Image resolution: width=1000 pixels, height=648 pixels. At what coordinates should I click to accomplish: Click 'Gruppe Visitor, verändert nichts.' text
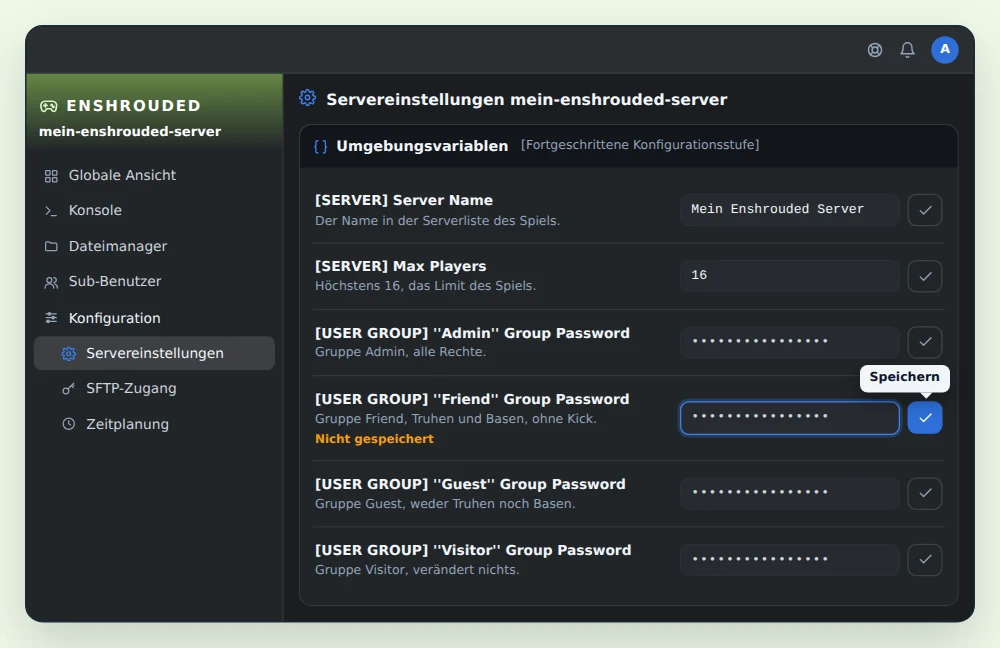[417, 570]
